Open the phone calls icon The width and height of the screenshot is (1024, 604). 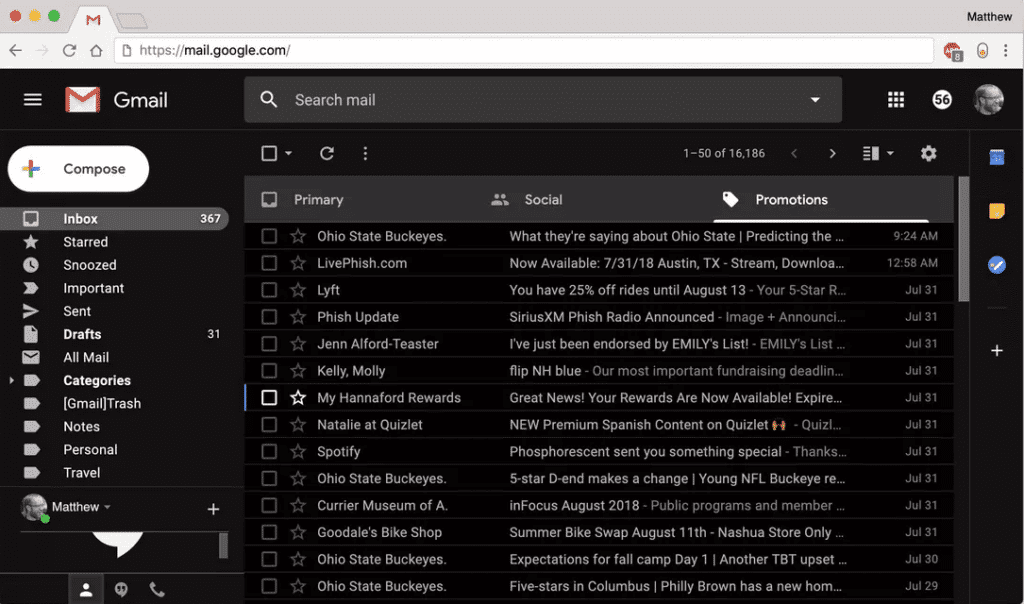tap(157, 590)
